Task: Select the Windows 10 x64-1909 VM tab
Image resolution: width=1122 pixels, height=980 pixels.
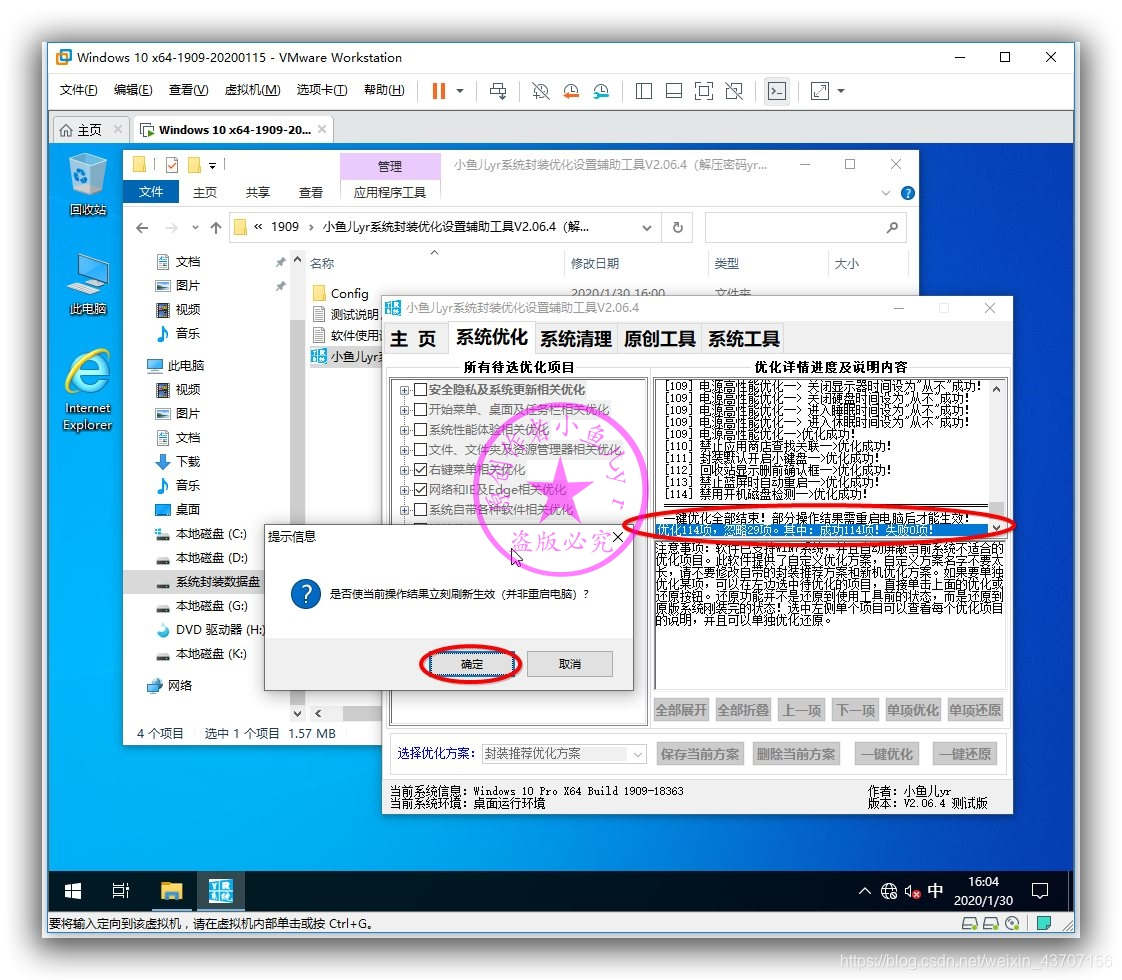Action: pyautogui.click(x=235, y=130)
